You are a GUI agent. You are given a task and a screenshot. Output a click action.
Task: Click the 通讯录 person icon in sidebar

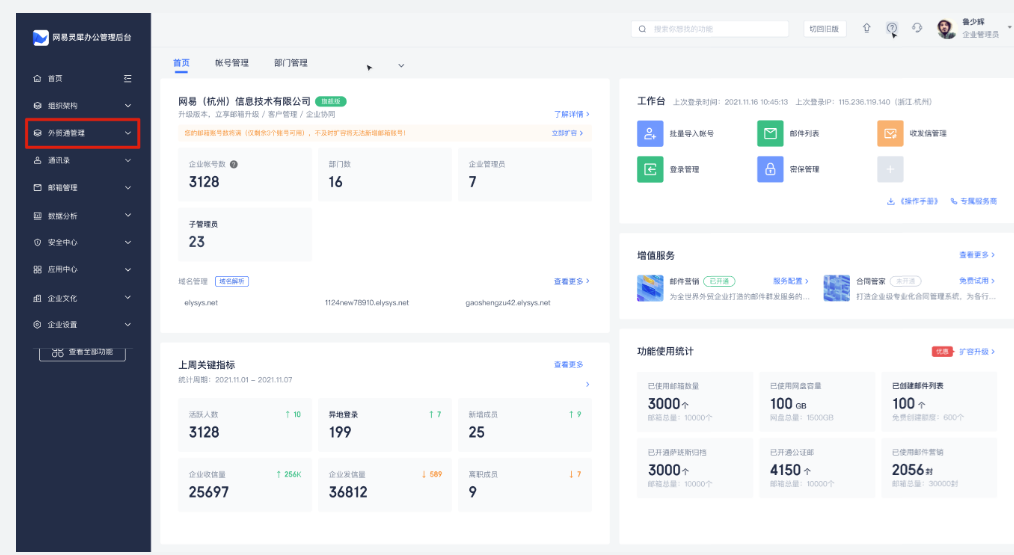pos(38,160)
